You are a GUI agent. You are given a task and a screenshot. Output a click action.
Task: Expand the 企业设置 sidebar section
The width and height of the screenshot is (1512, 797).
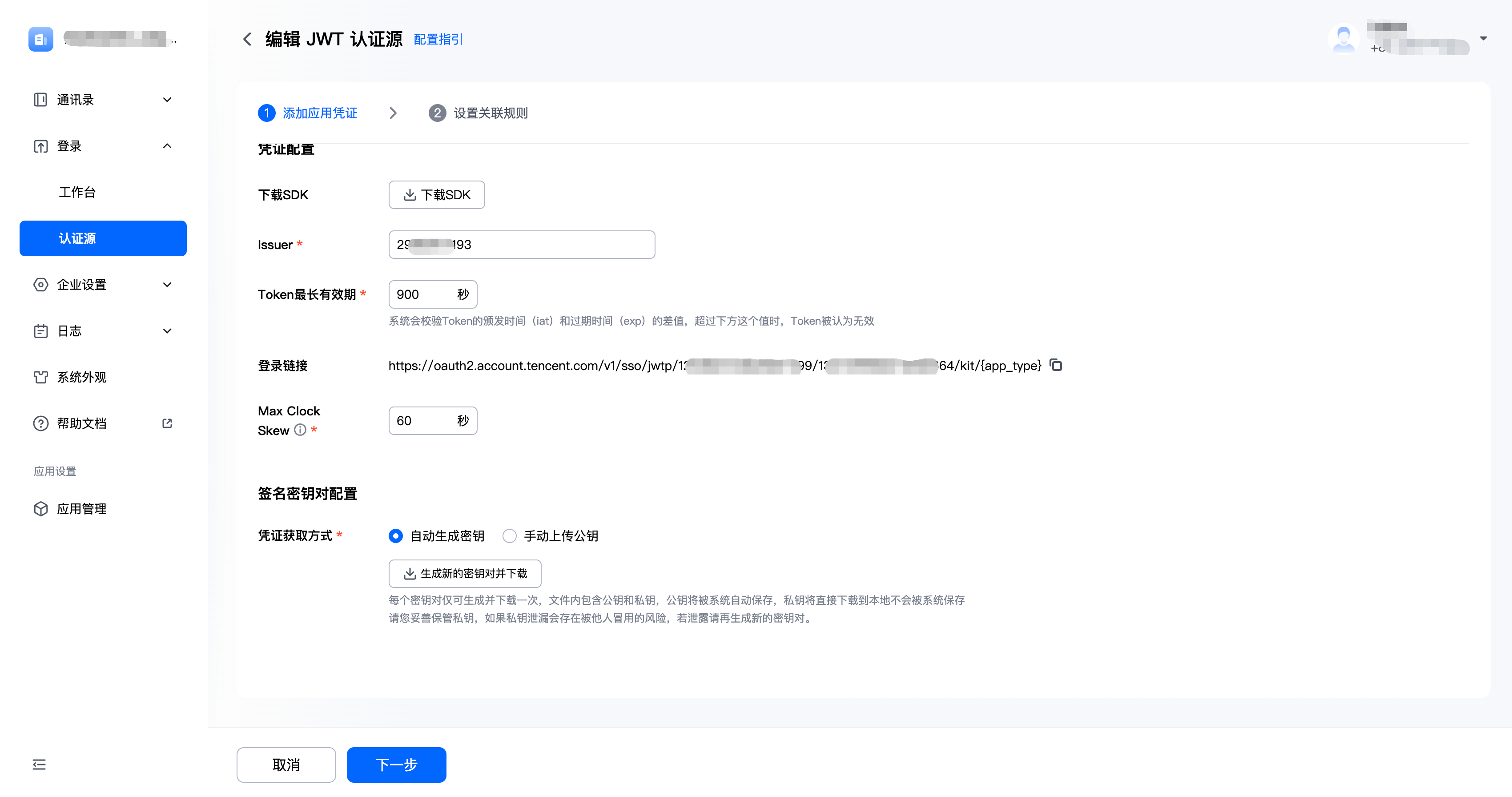167,285
